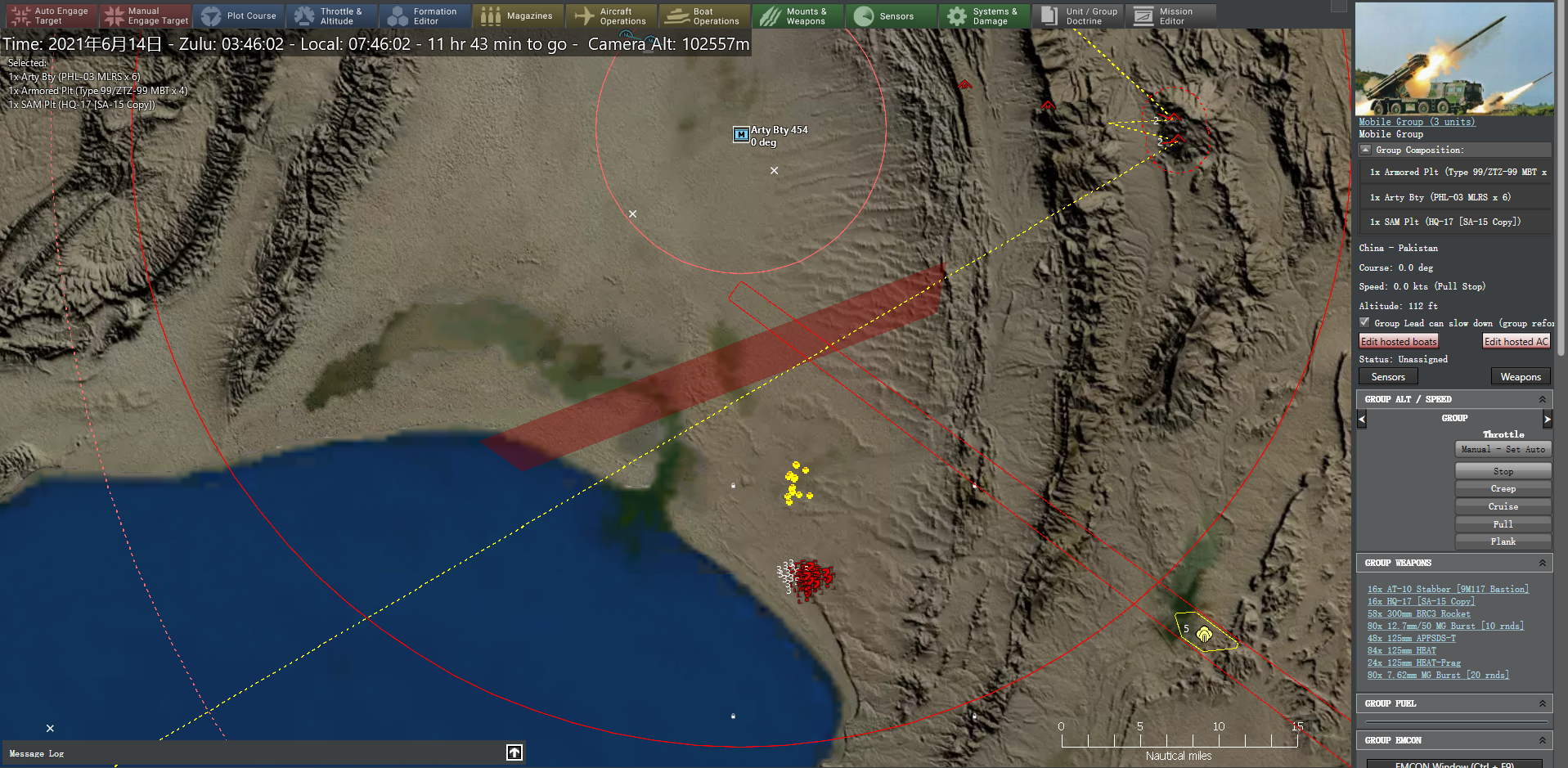1568x768 pixels.
Task: Click Manual - Set Auto throttle button
Action: tap(1503, 449)
